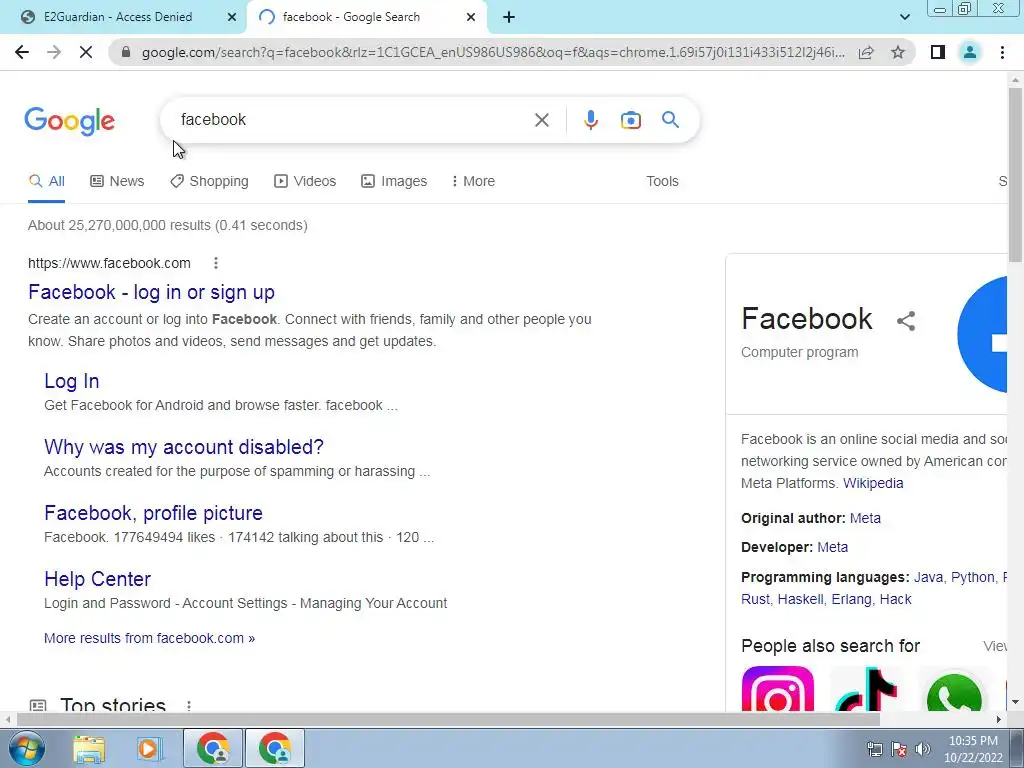Launch Windows Media Player from taskbar
1024x768 pixels.
148,748
